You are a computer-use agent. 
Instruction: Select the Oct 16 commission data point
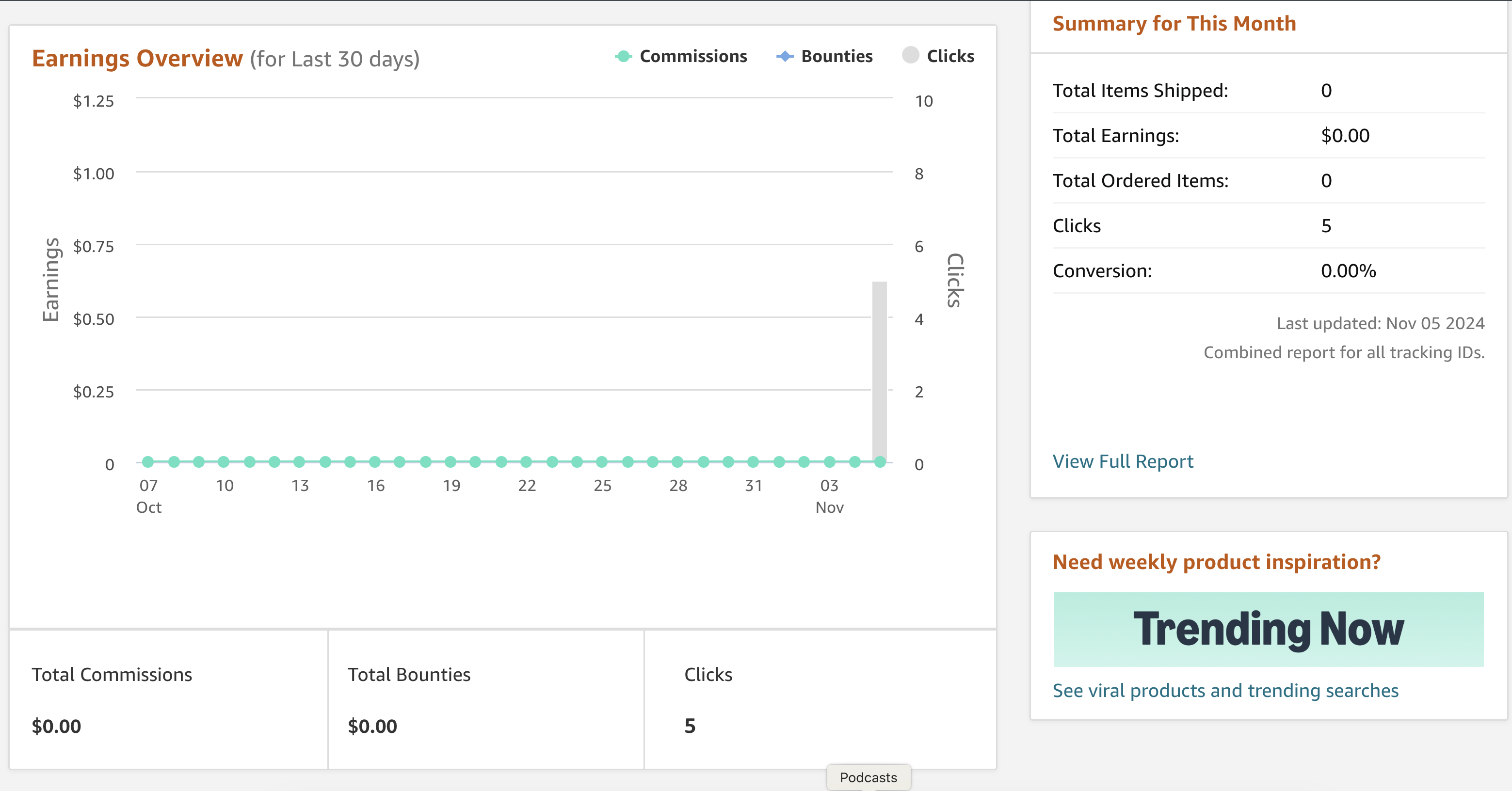(x=374, y=462)
